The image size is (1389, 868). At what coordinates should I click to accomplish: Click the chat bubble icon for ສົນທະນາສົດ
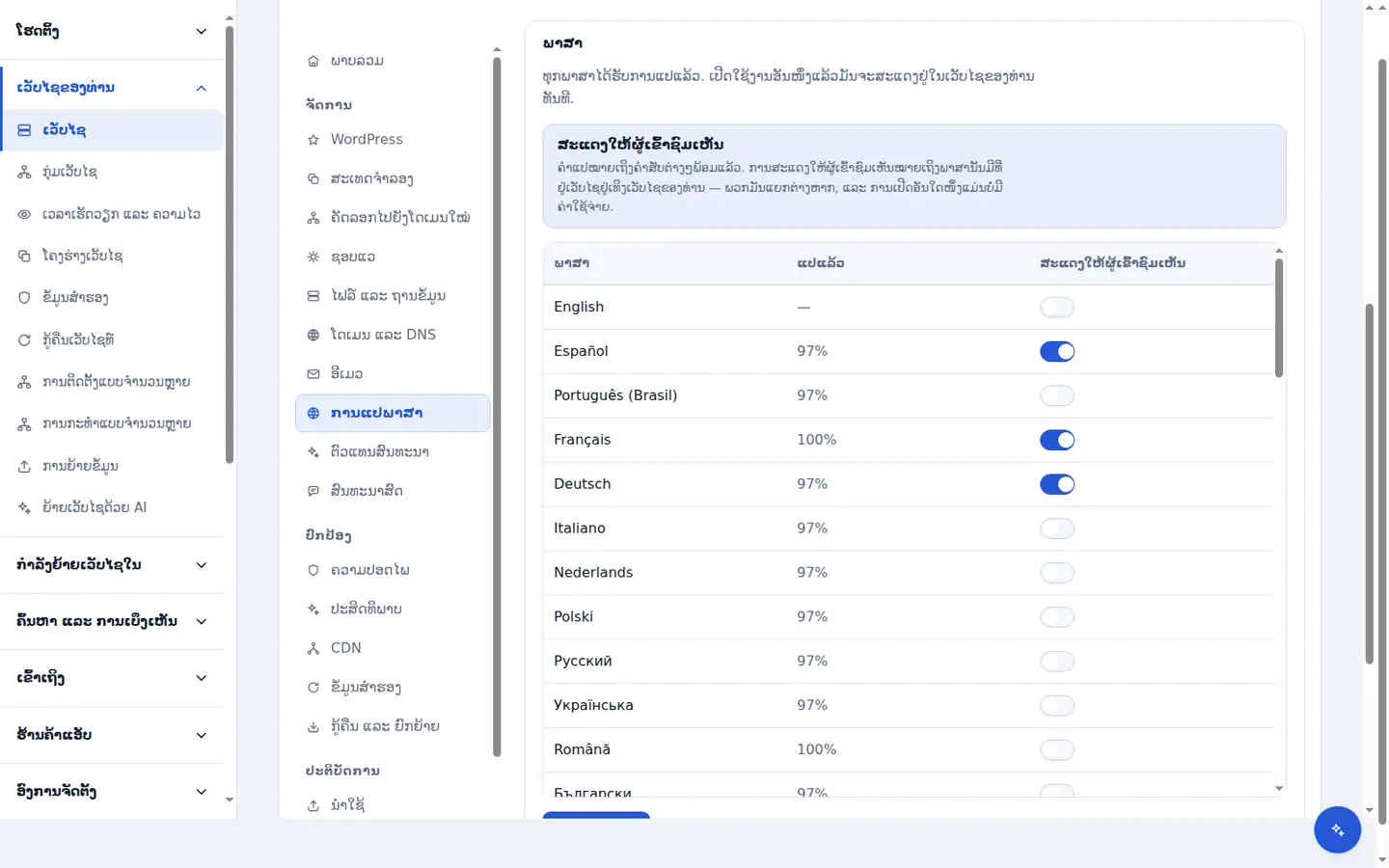coord(313,491)
